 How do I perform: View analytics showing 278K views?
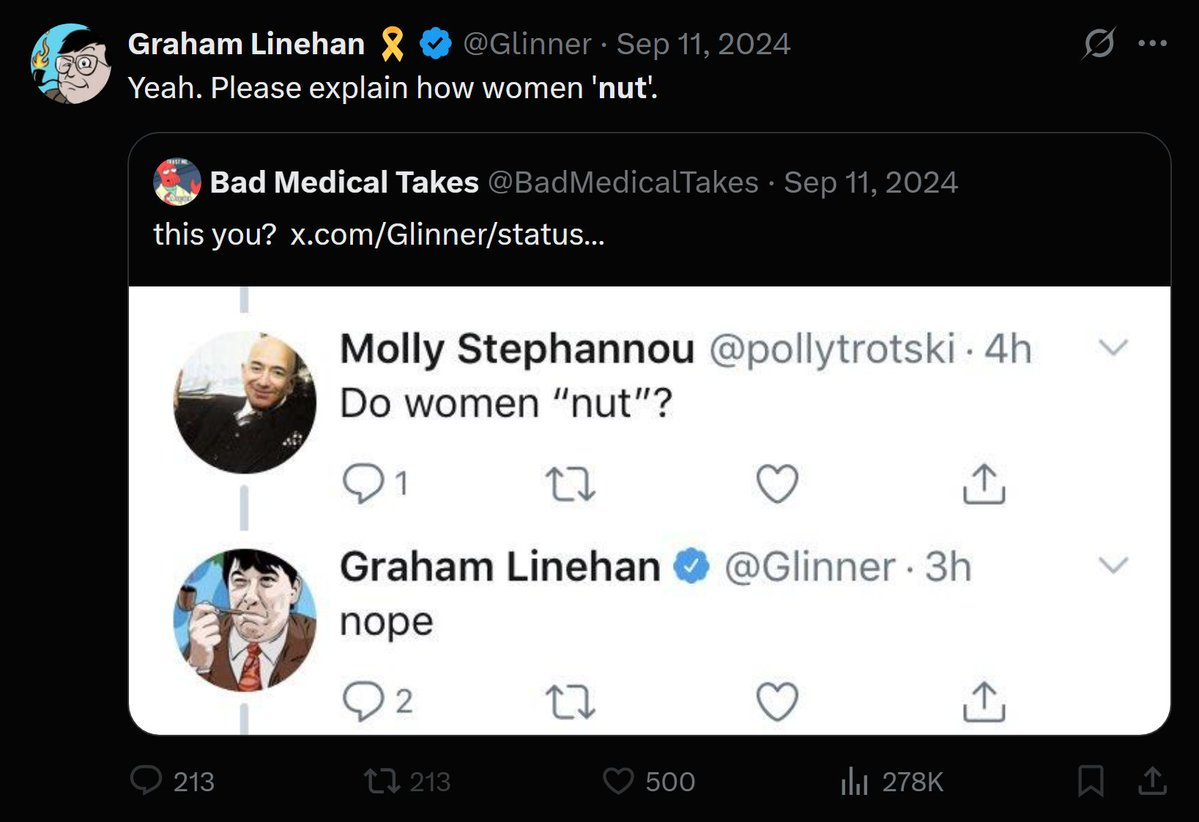point(892,781)
